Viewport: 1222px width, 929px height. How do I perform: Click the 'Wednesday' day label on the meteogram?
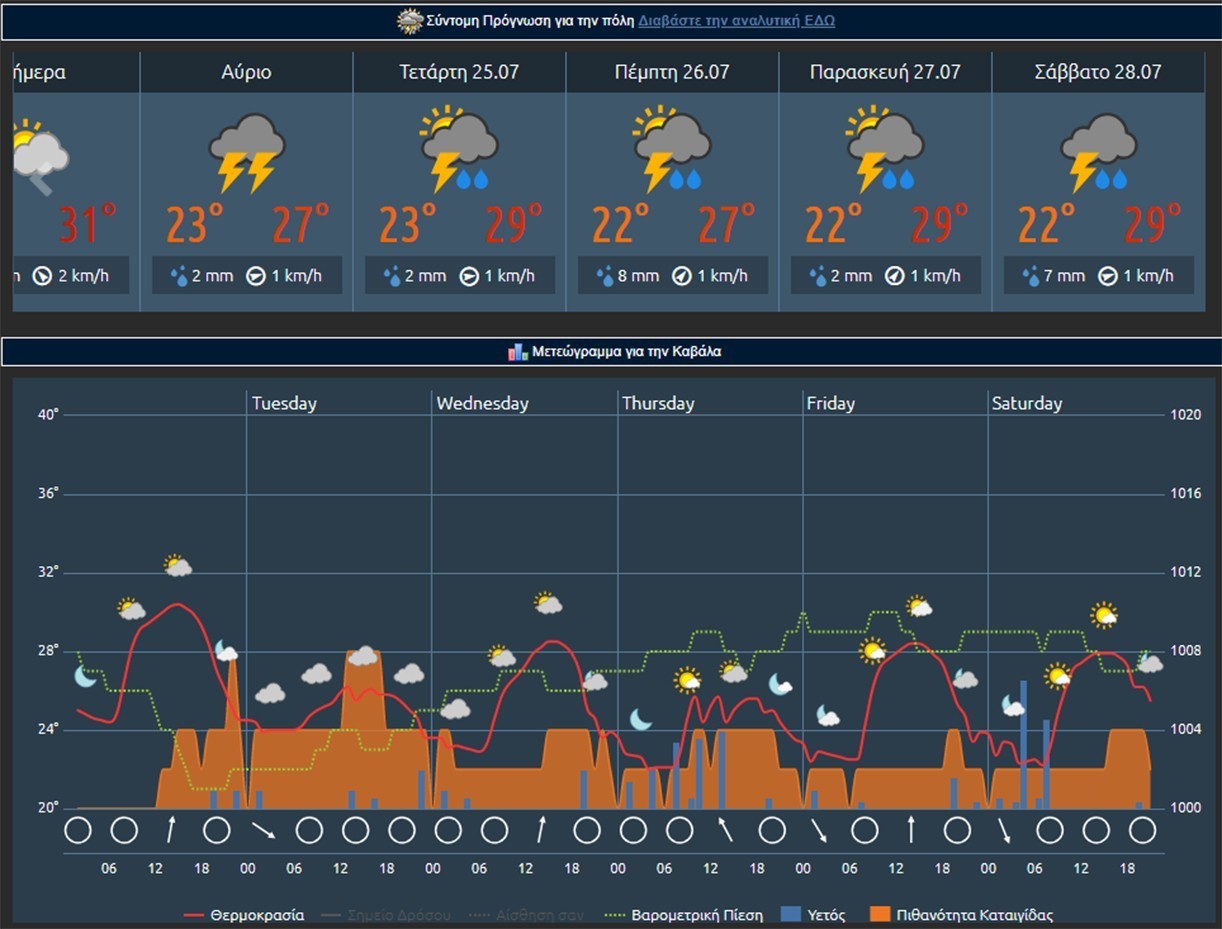tap(482, 404)
